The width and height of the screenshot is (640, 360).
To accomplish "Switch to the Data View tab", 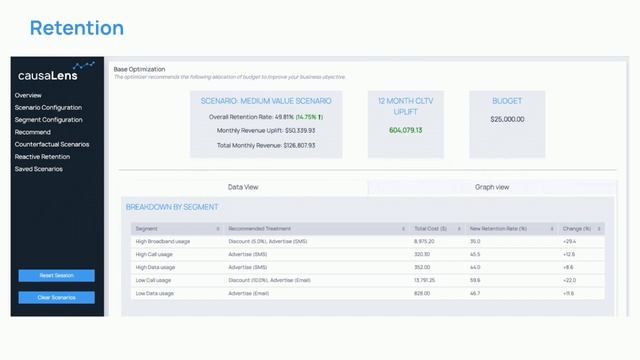I will pyautogui.click(x=243, y=187).
